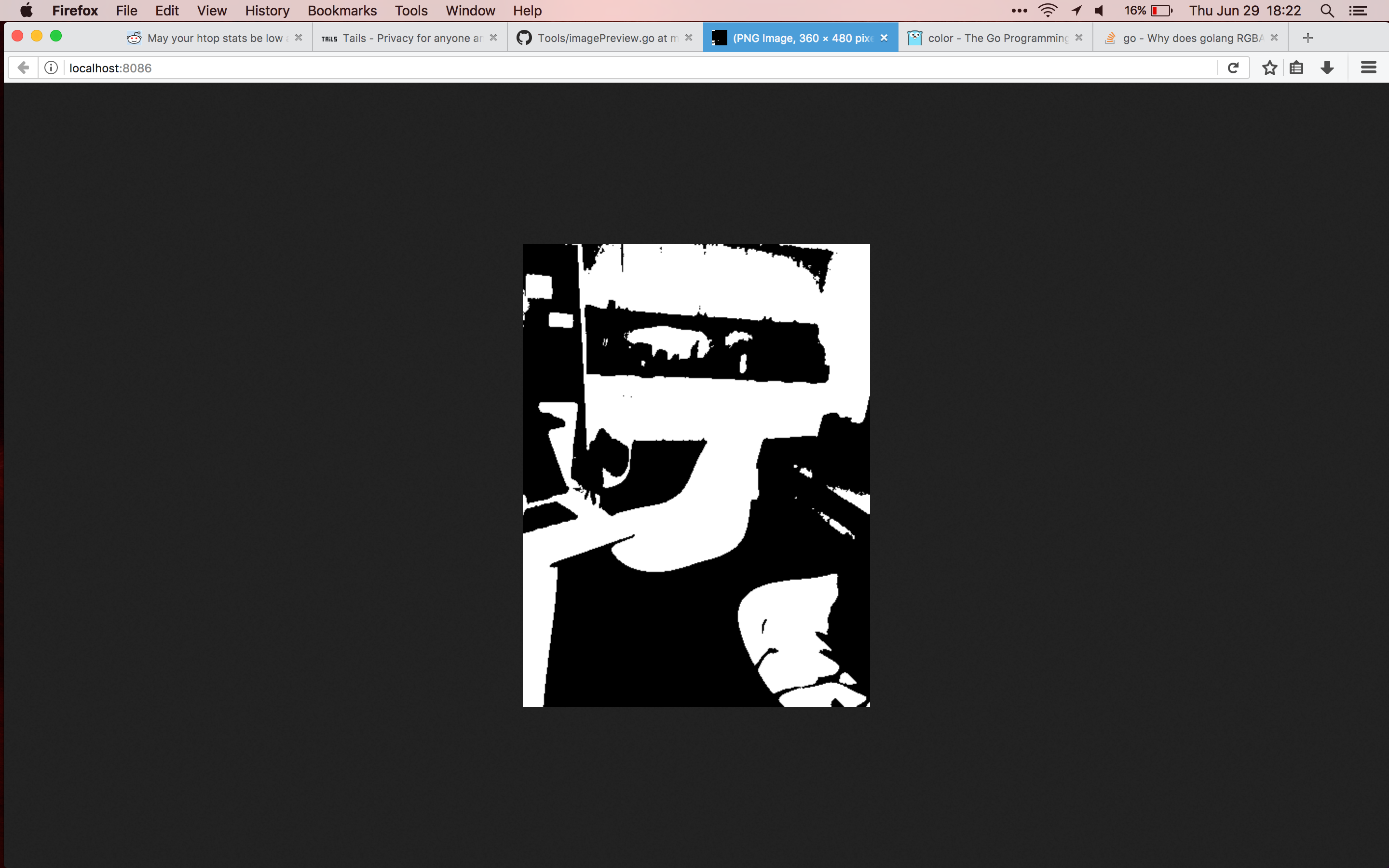This screenshot has width=1389, height=868.
Task: Click the localhost:8086 address field
Action: pyautogui.click(x=574, y=68)
